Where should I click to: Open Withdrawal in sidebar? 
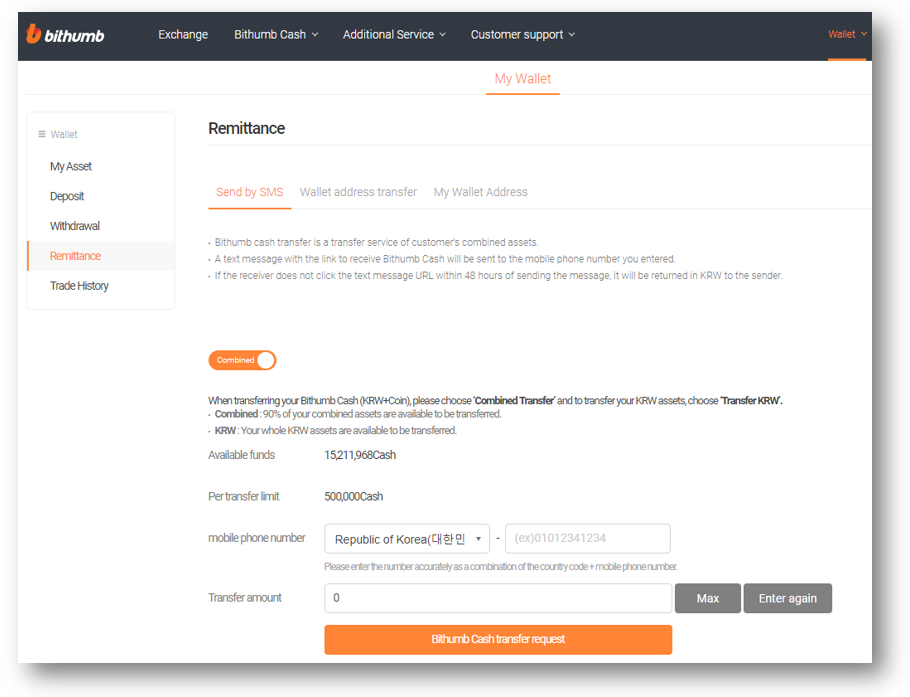pyautogui.click(x=75, y=226)
